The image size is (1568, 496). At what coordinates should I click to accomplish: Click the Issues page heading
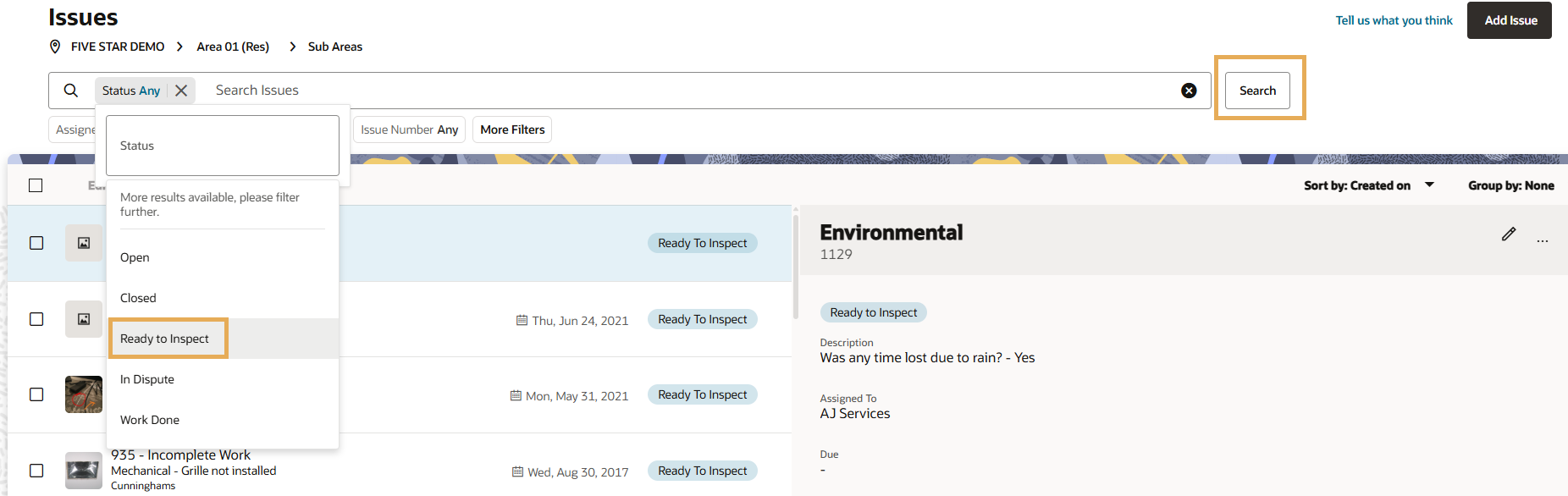pos(83,17)
